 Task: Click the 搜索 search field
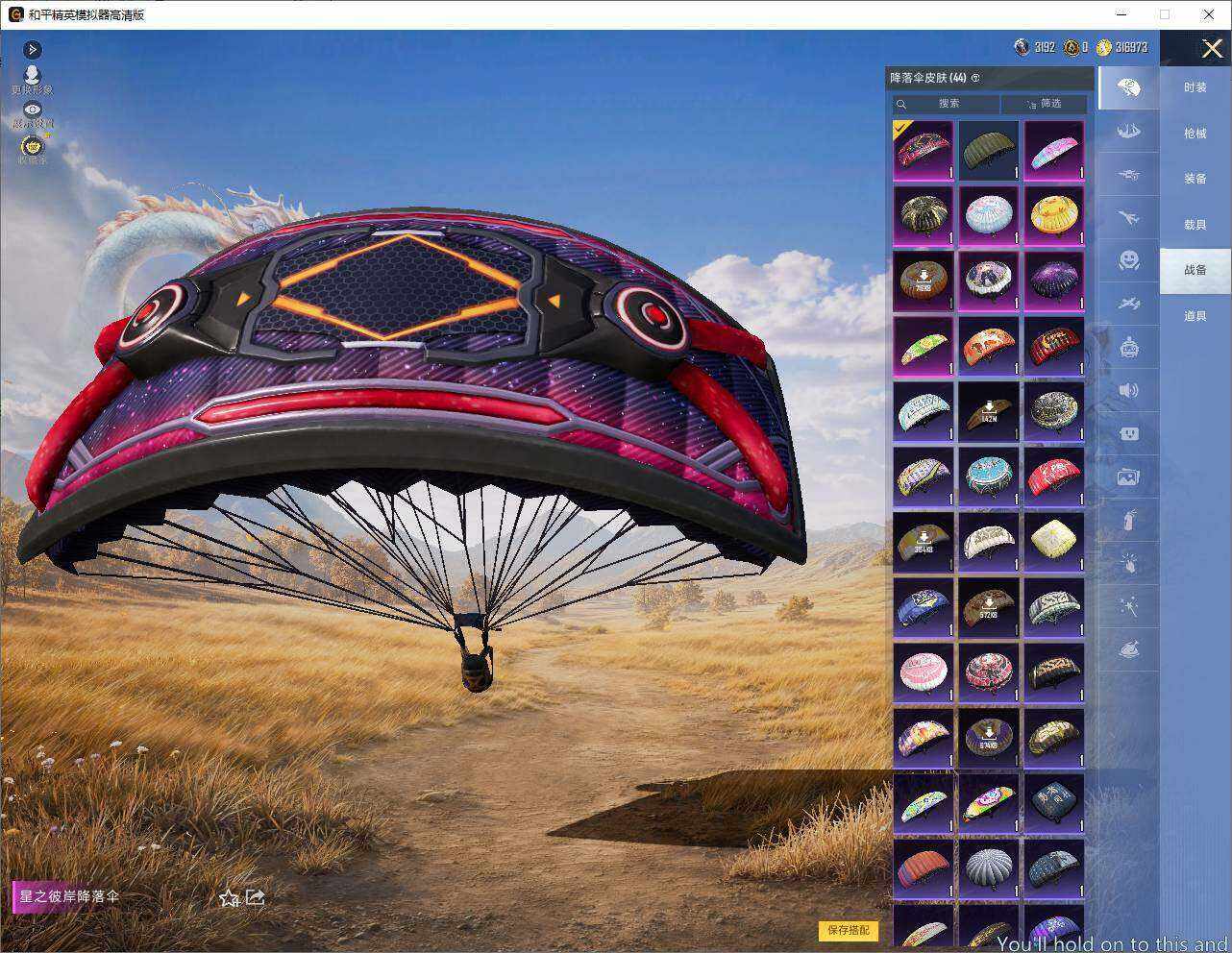pos(946,103)
